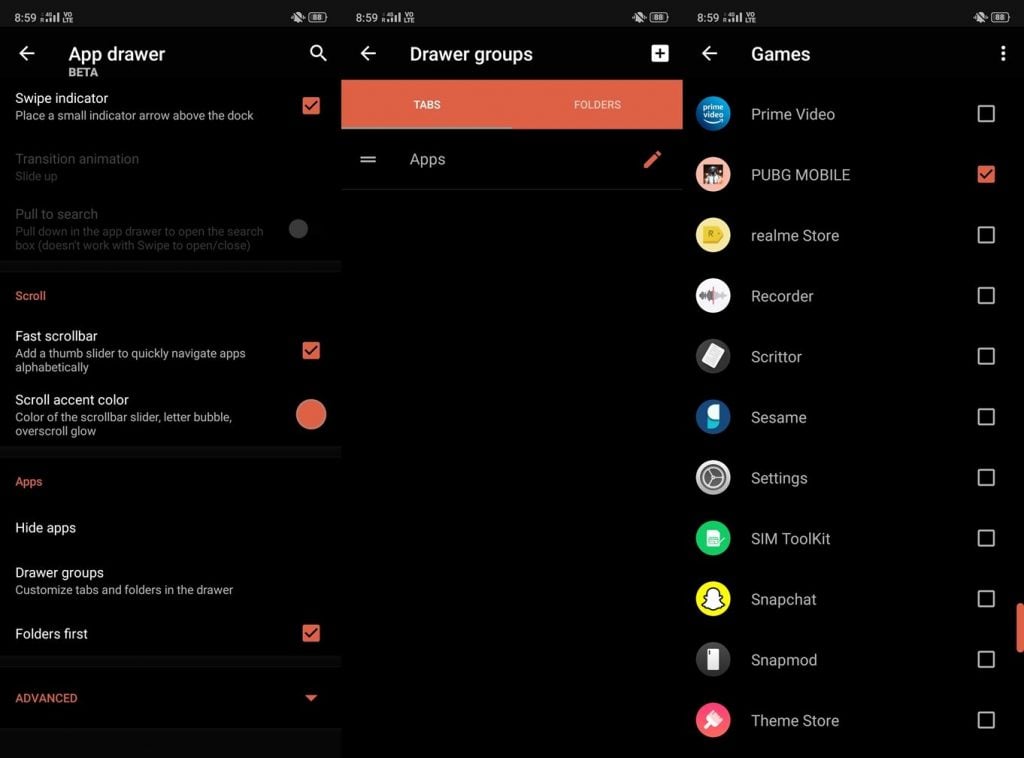Tap the Scroll accent color label
Screen dimensions: 1024x758
pyautogui.click(x=72, y=400)
